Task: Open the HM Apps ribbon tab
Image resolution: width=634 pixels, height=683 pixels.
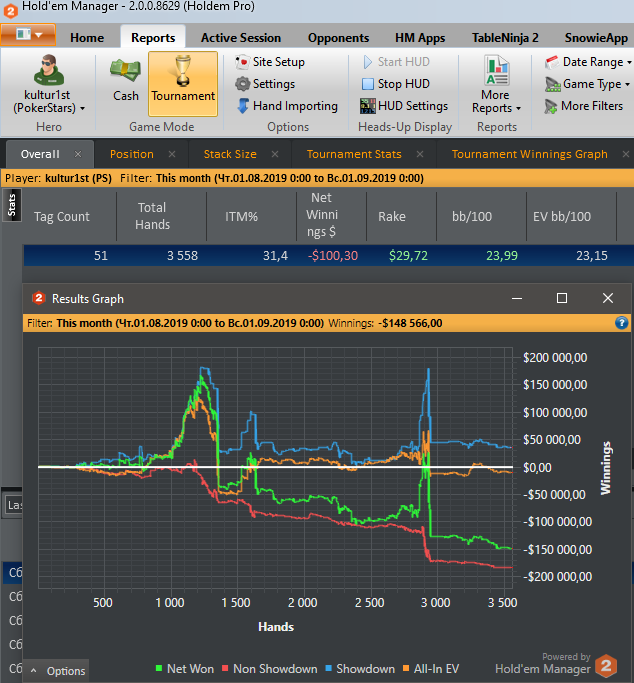Action: tap(420, 38)
